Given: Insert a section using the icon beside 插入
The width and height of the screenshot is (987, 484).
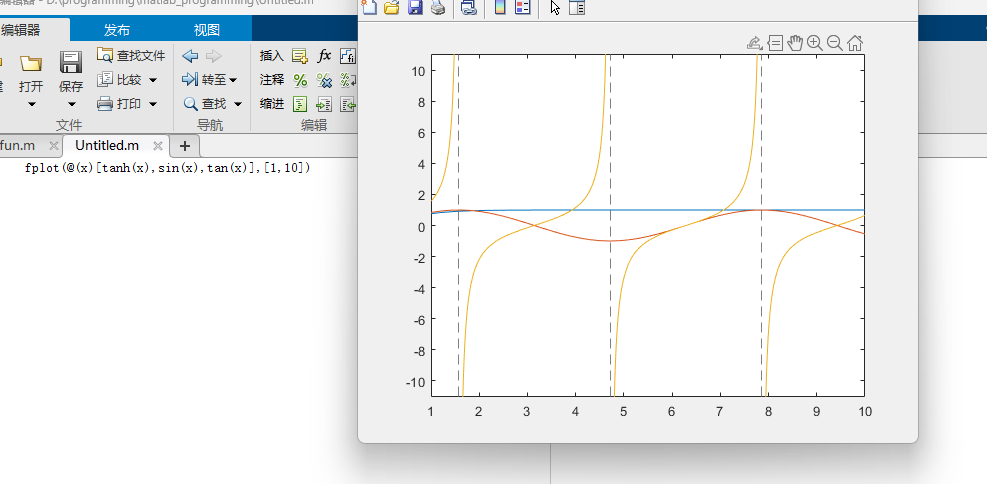Looking at the screenshot, I should 300,56.
